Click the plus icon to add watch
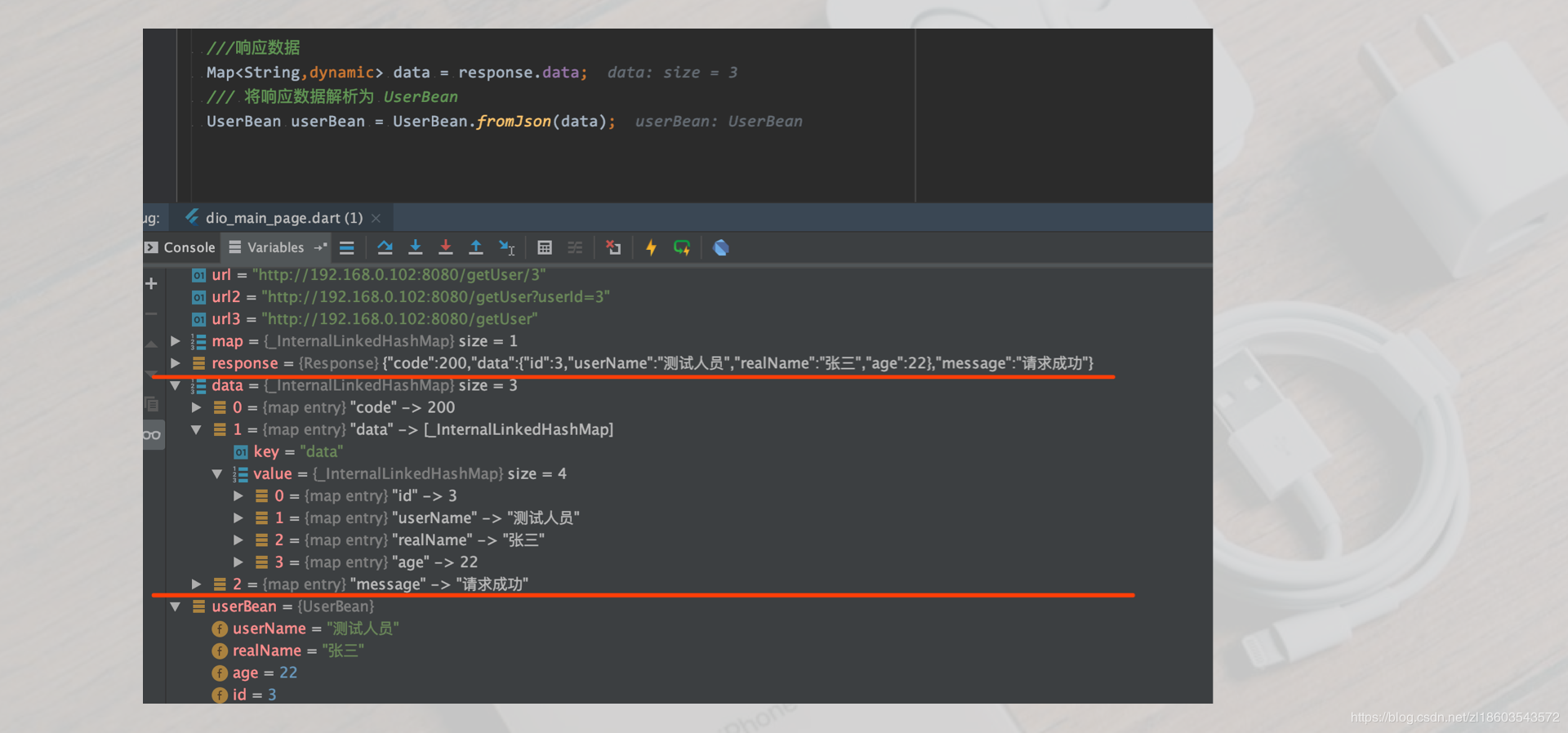The image size is (1568, 733). pyautogui.click(x=151, y=283)
